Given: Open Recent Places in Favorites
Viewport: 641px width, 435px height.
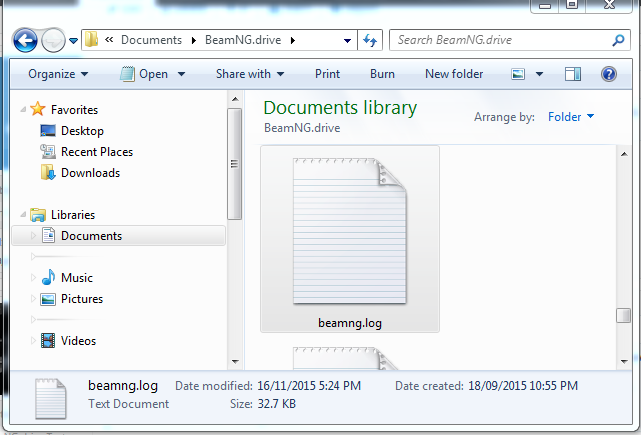Looking at the screenshot, I should [x=97, y=152].
